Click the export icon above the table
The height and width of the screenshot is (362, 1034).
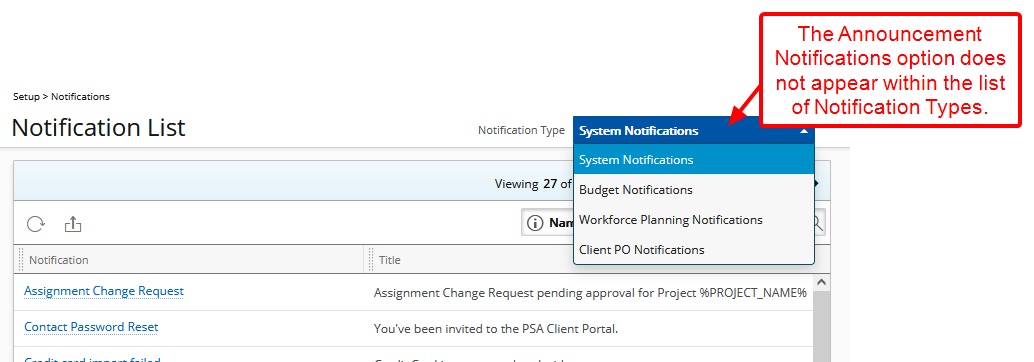click(73, 224)
